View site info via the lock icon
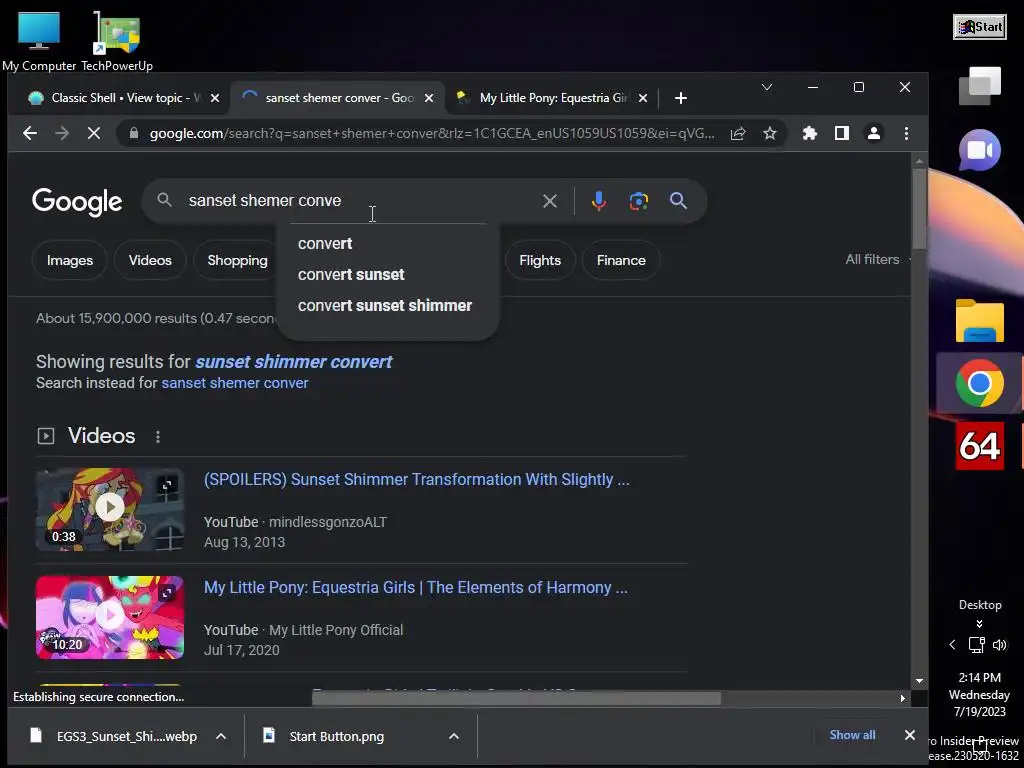Image resolution: width=1024 pixels, height=768 pixels. tap(134, 133)
